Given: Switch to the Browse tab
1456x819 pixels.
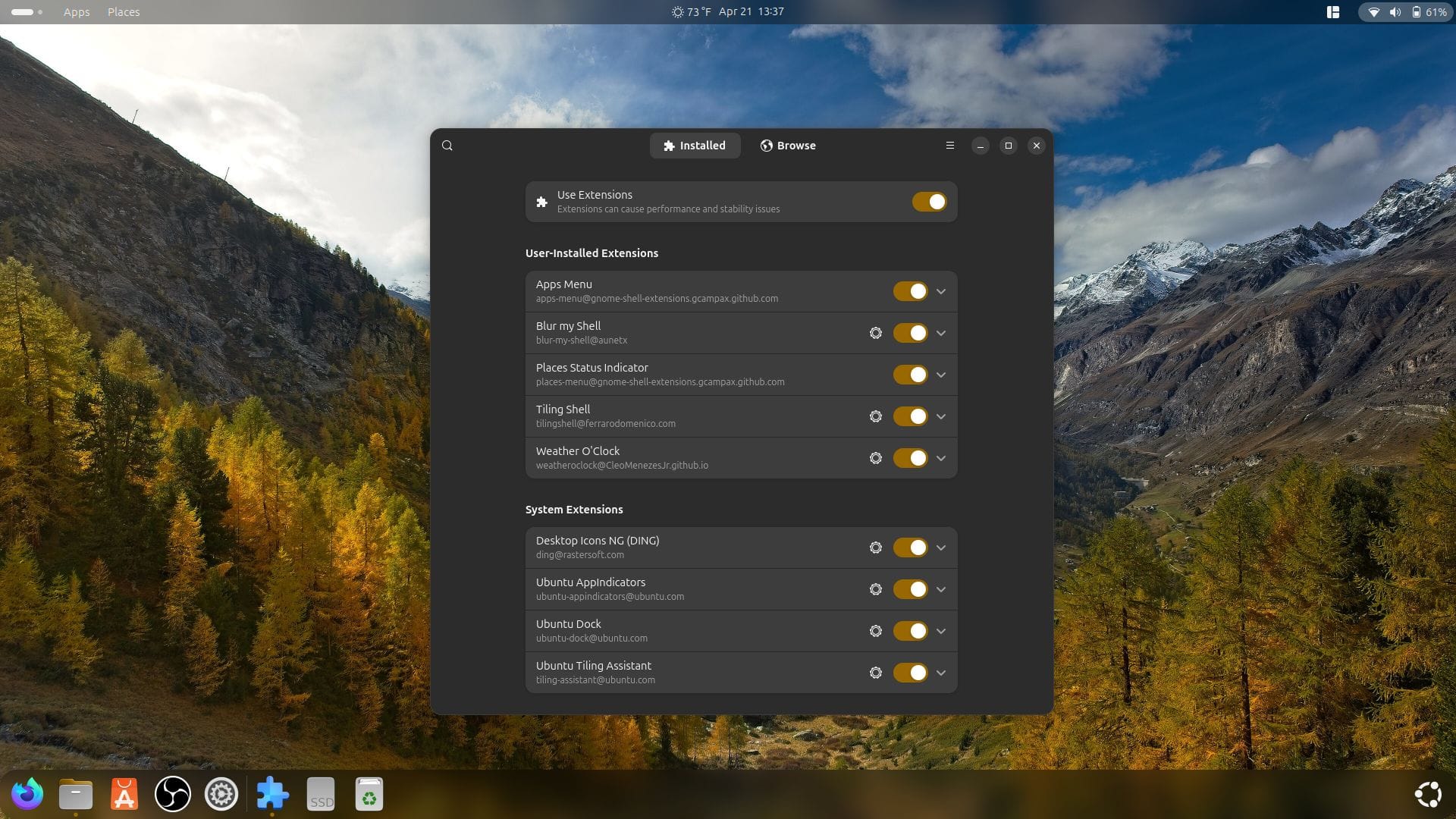Looking at the screenshot, I should pyautogui.click(x=788, y=145).
